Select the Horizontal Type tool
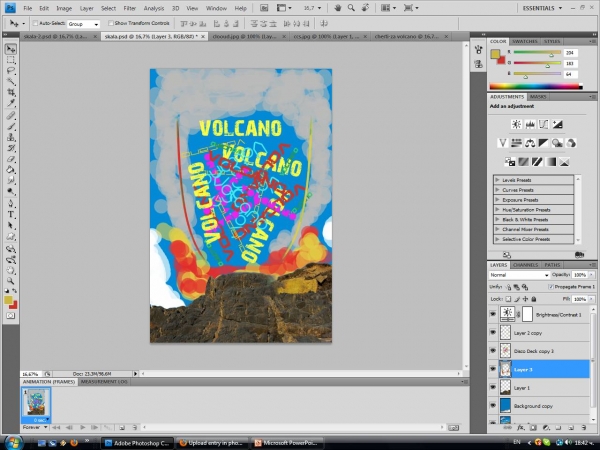This screenshot has width=600, height=450. (x=11, y=215)
